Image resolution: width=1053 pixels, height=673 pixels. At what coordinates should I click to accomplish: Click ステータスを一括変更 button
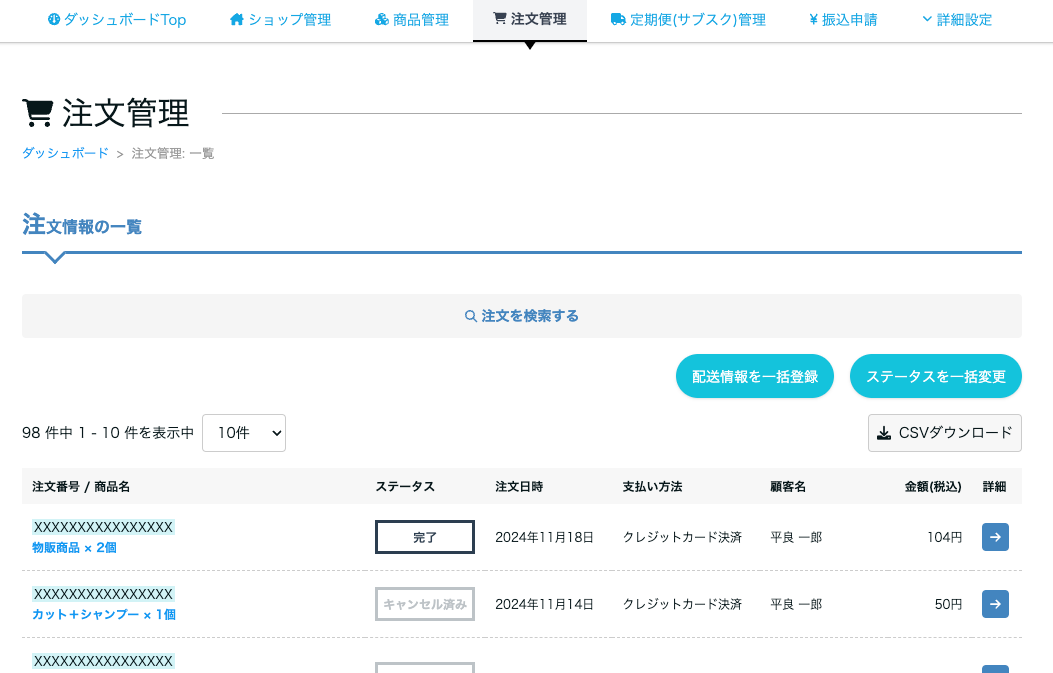[935, 376]
